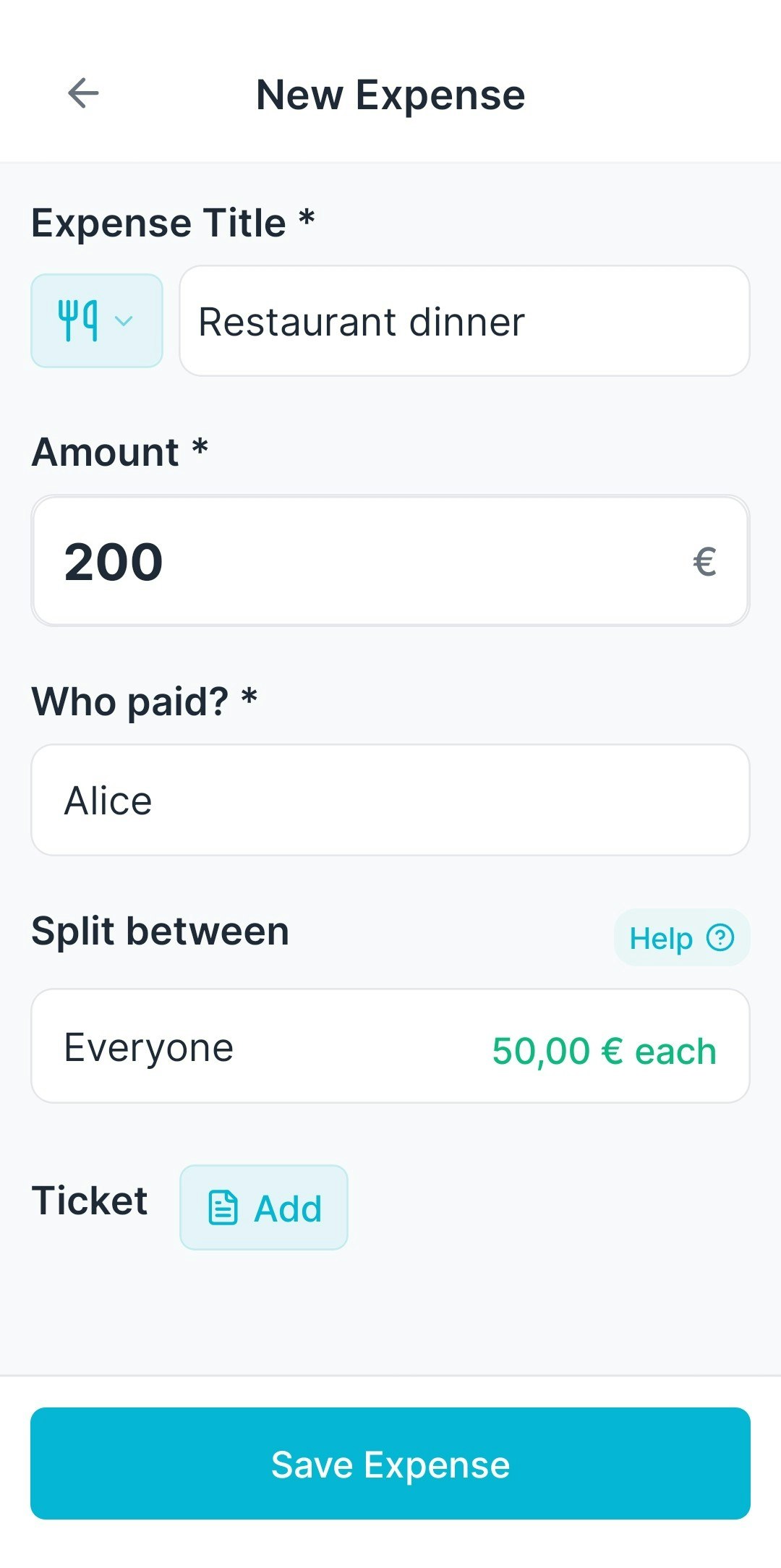
Task: Click the Amount label
Action: point(120,452)
